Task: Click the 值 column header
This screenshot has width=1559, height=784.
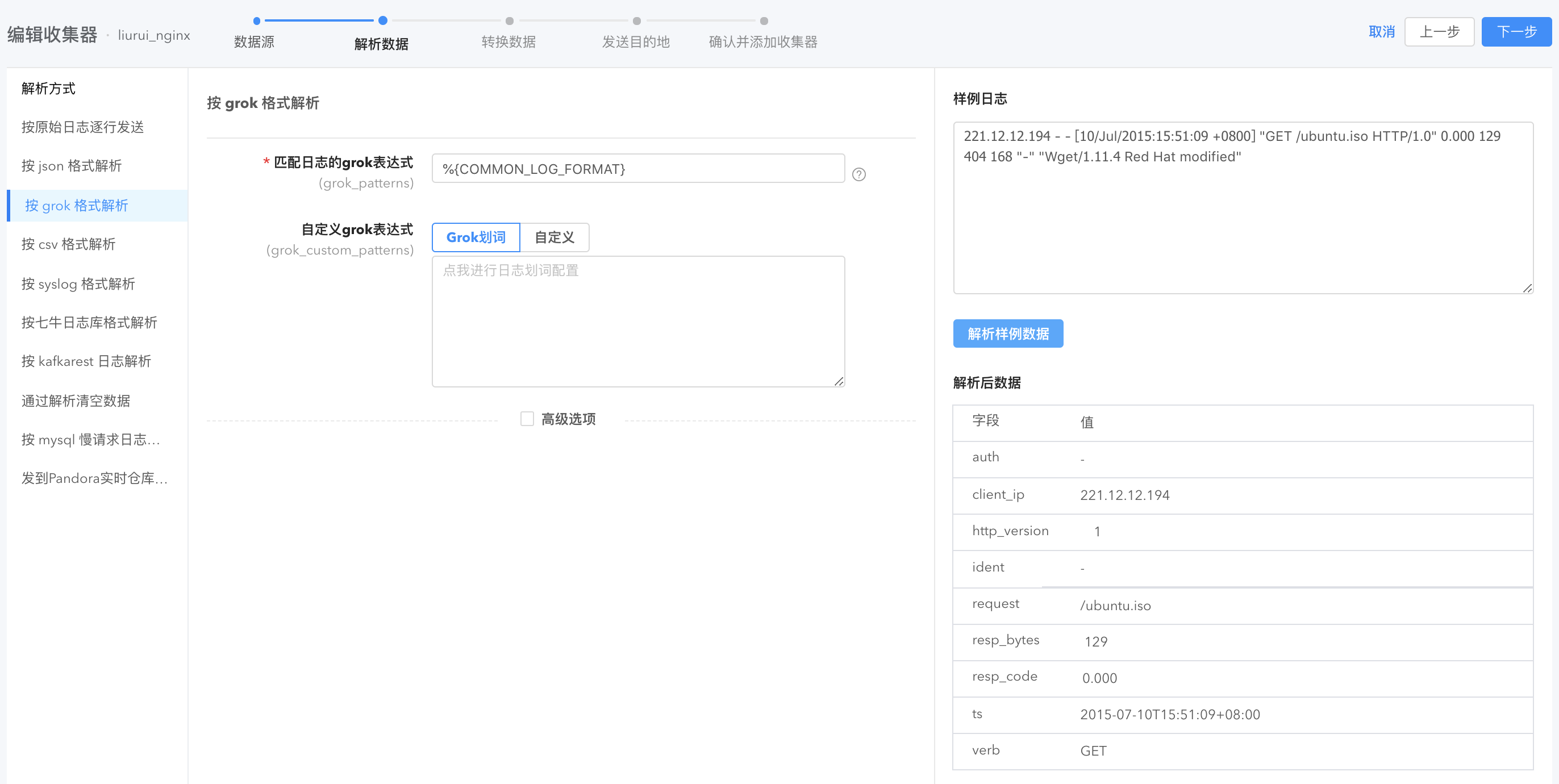Action: [1087, 422]
